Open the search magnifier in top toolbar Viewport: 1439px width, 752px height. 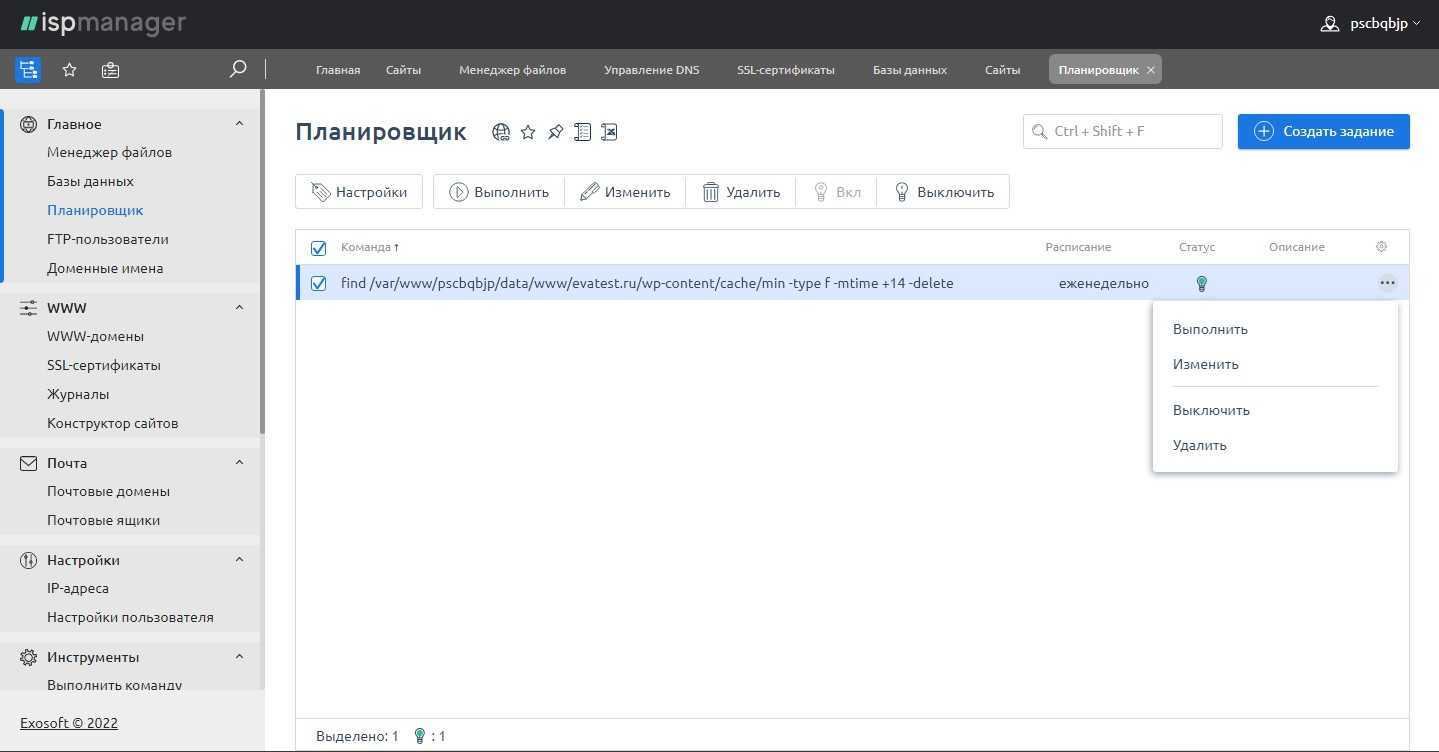pyautogui.click(x=238, y=69)
